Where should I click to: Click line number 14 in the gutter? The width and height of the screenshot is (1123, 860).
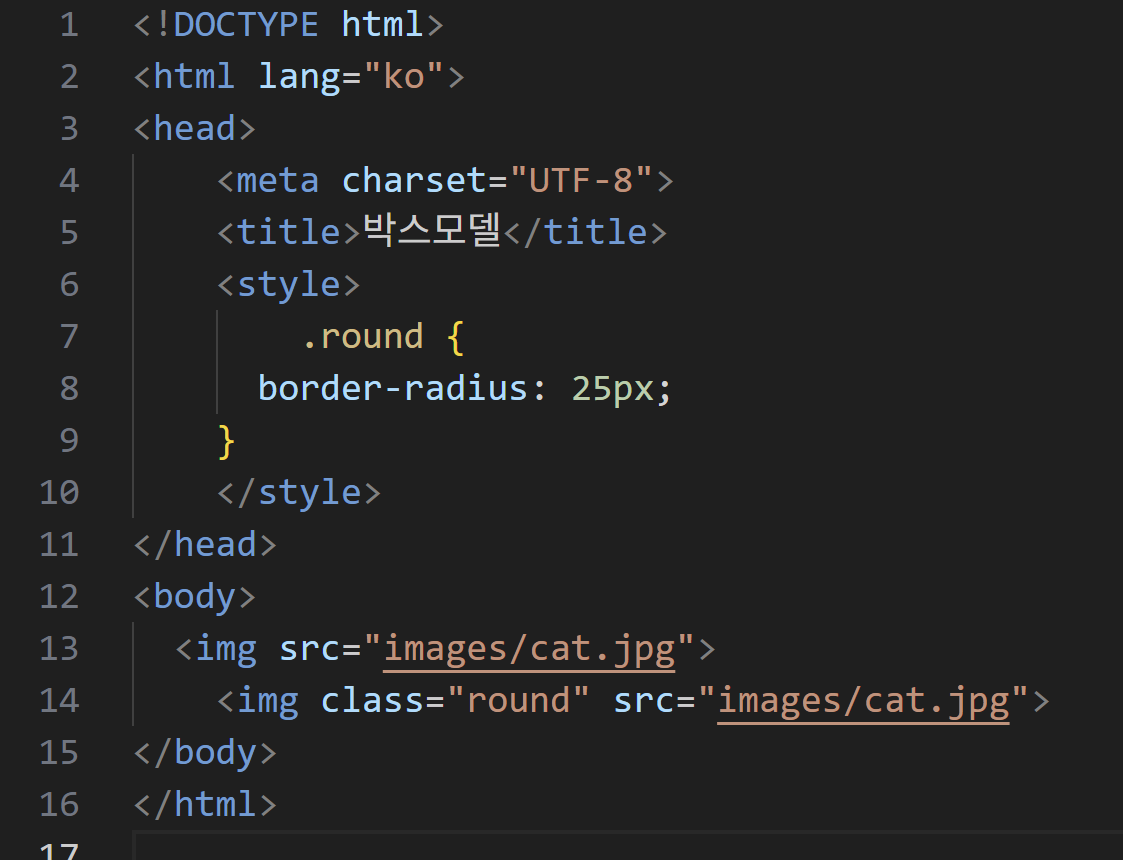(58, 700)
